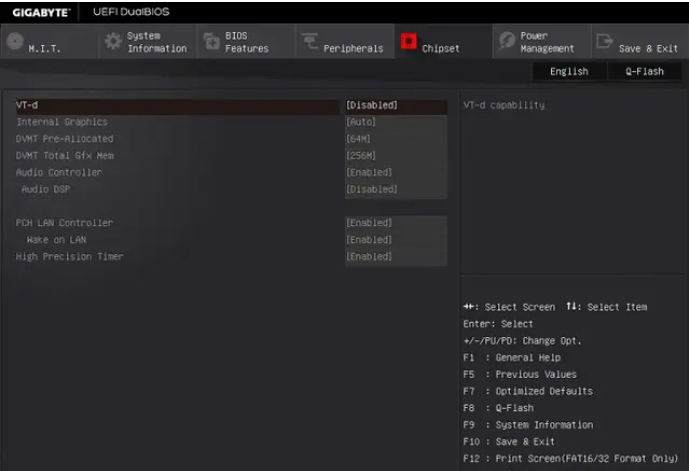Launch the Q-Flash button
This screenshot has height=471, width=689.
[644, 72]
